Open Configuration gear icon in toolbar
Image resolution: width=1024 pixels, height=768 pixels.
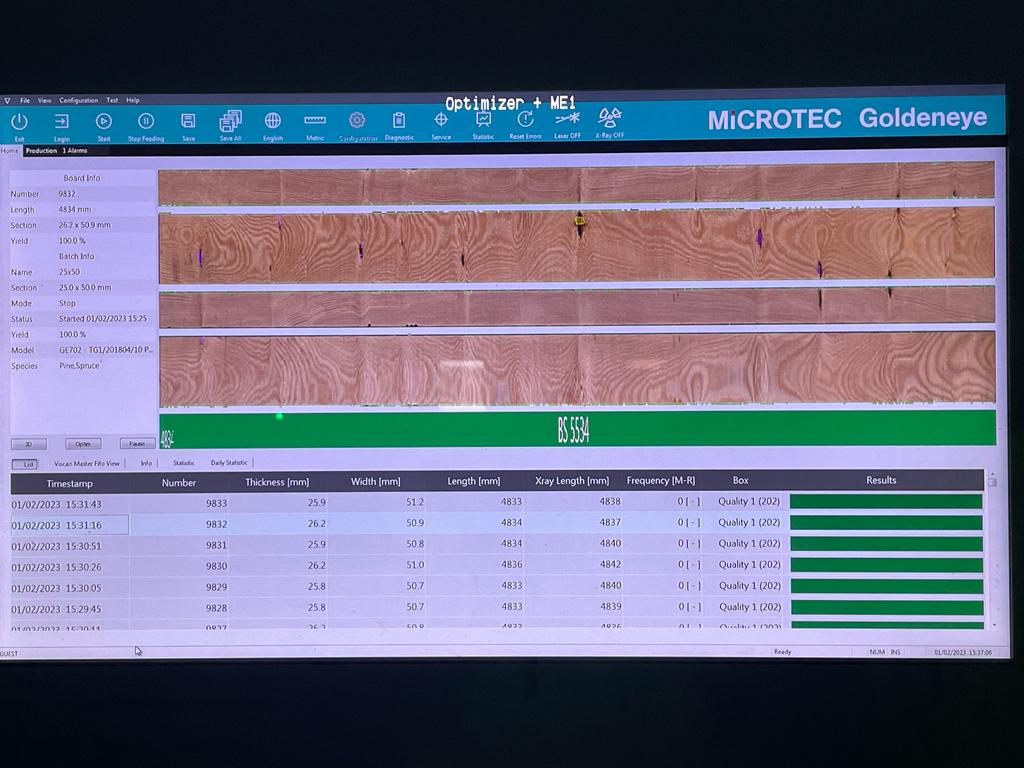357,120
